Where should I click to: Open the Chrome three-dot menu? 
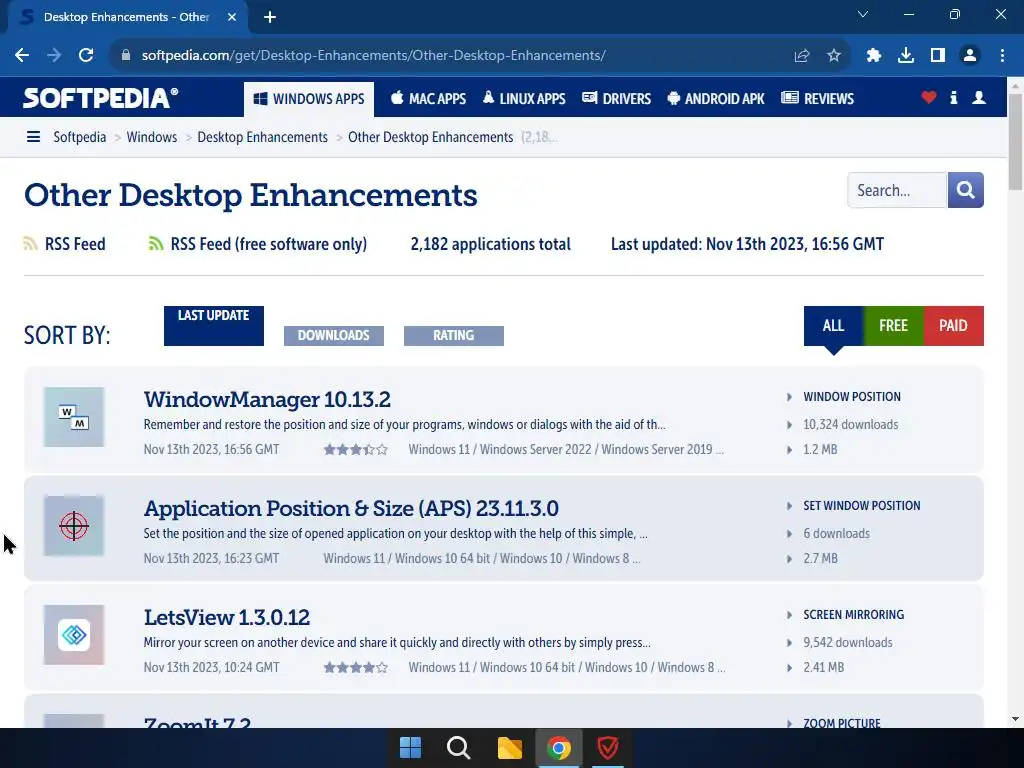tap(1002, 56)
